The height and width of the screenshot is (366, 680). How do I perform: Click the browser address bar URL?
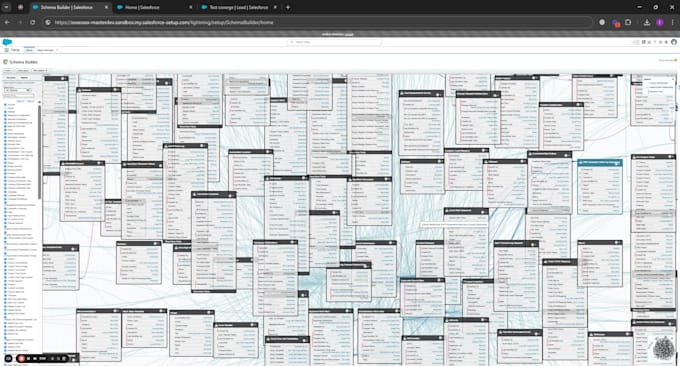pos(164,22)
